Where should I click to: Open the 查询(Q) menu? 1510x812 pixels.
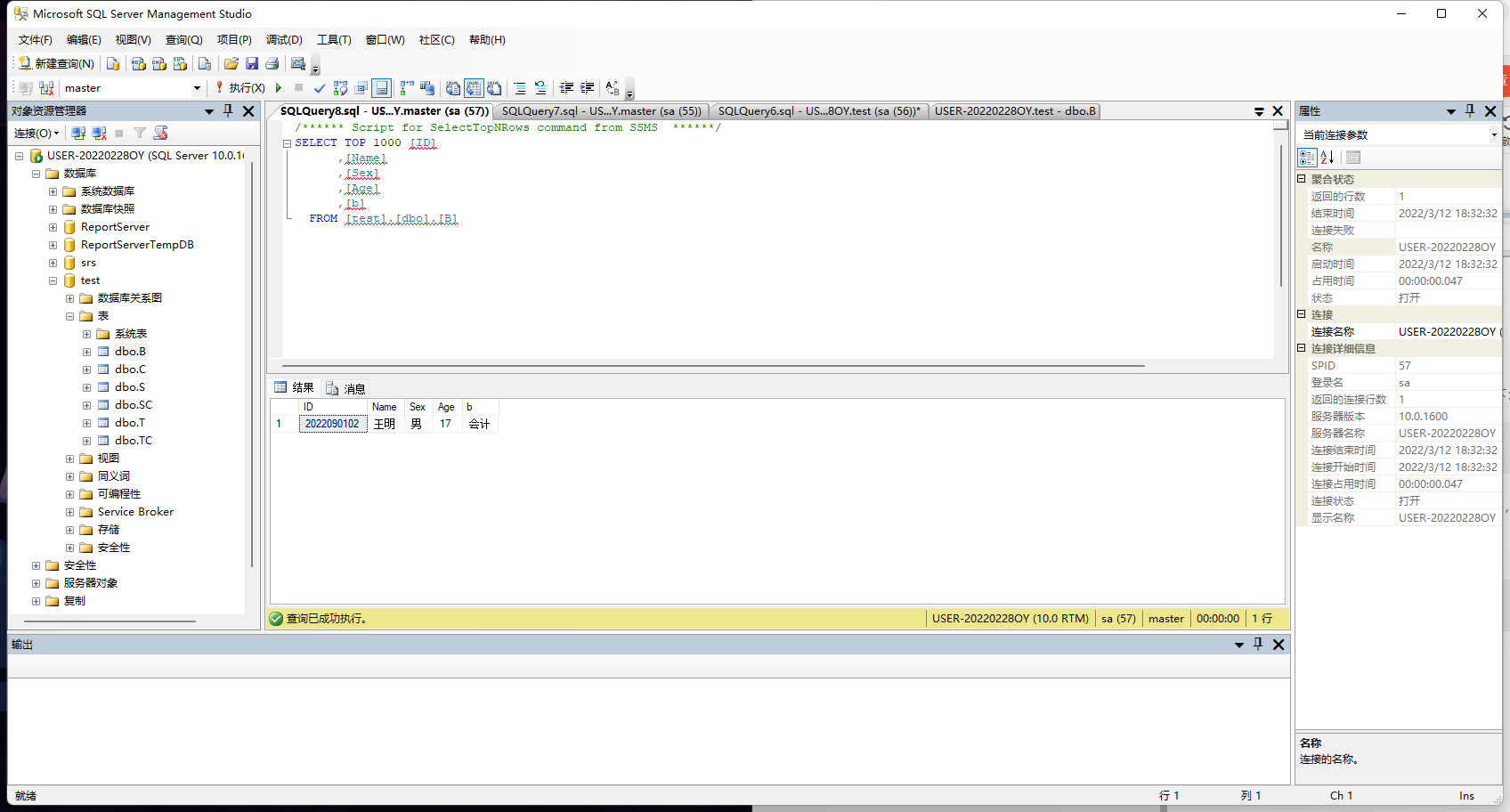coord(184,40)
